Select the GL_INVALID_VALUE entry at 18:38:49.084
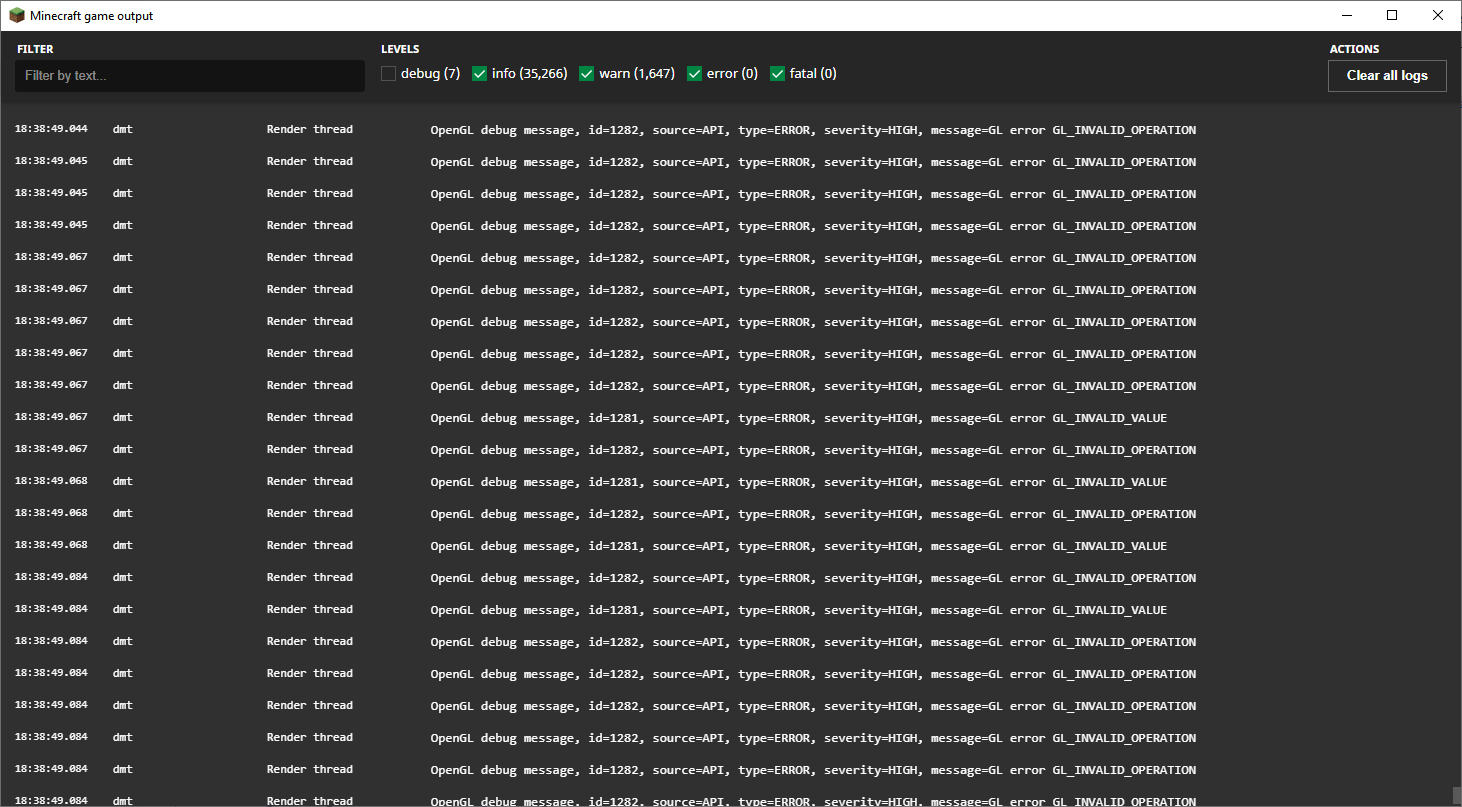The image size is (1462, 807). (700, 610)
